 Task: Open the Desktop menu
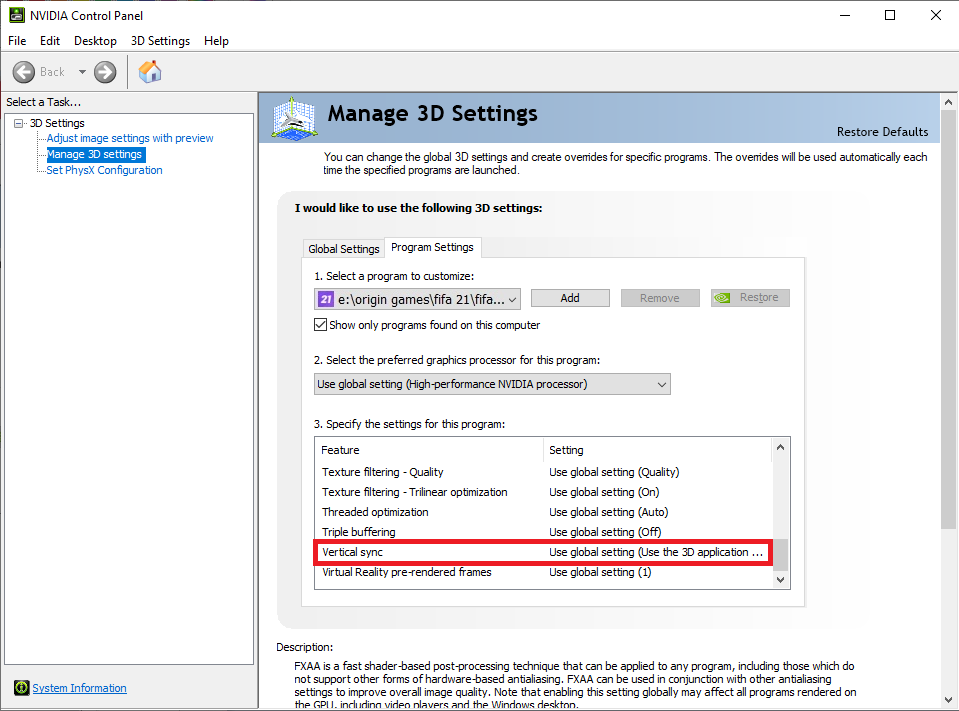[x=95, y=41]
